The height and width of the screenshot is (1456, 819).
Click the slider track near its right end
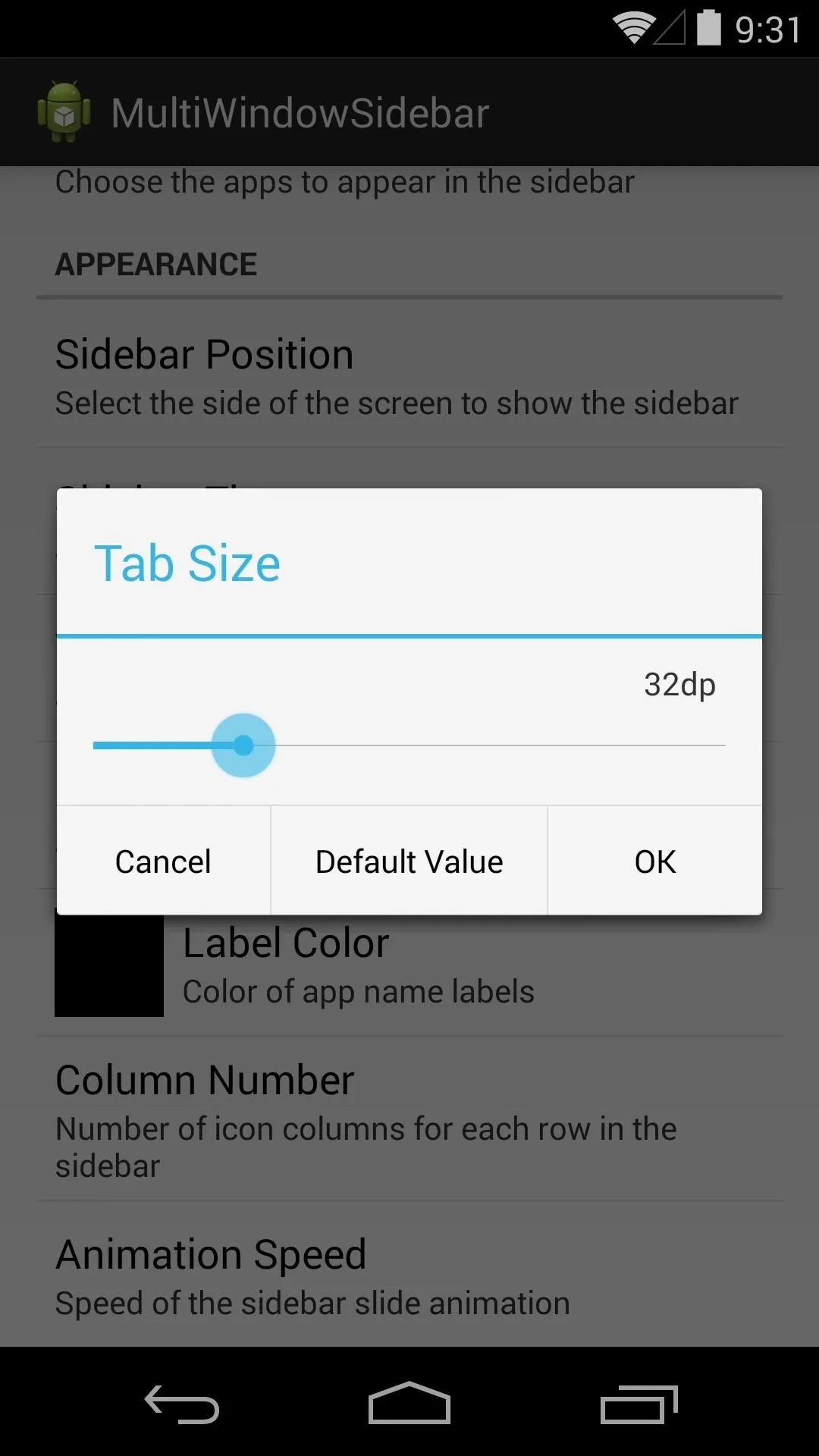point(705,745)
